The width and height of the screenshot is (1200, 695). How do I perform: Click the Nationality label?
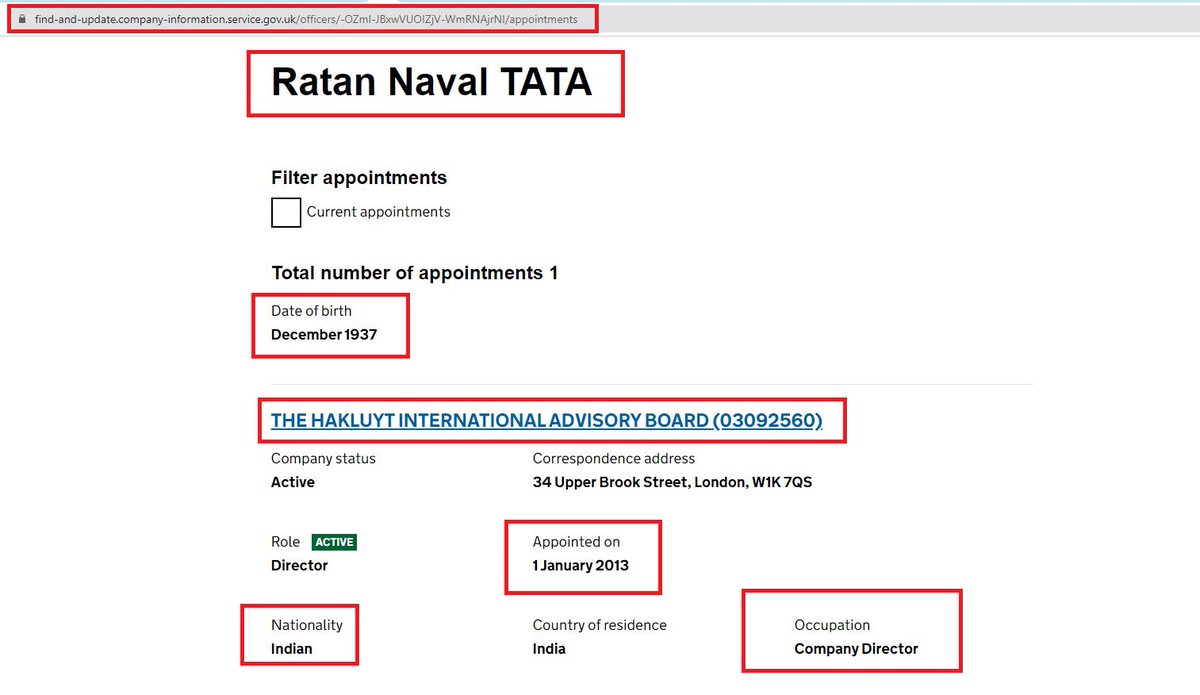306,625
